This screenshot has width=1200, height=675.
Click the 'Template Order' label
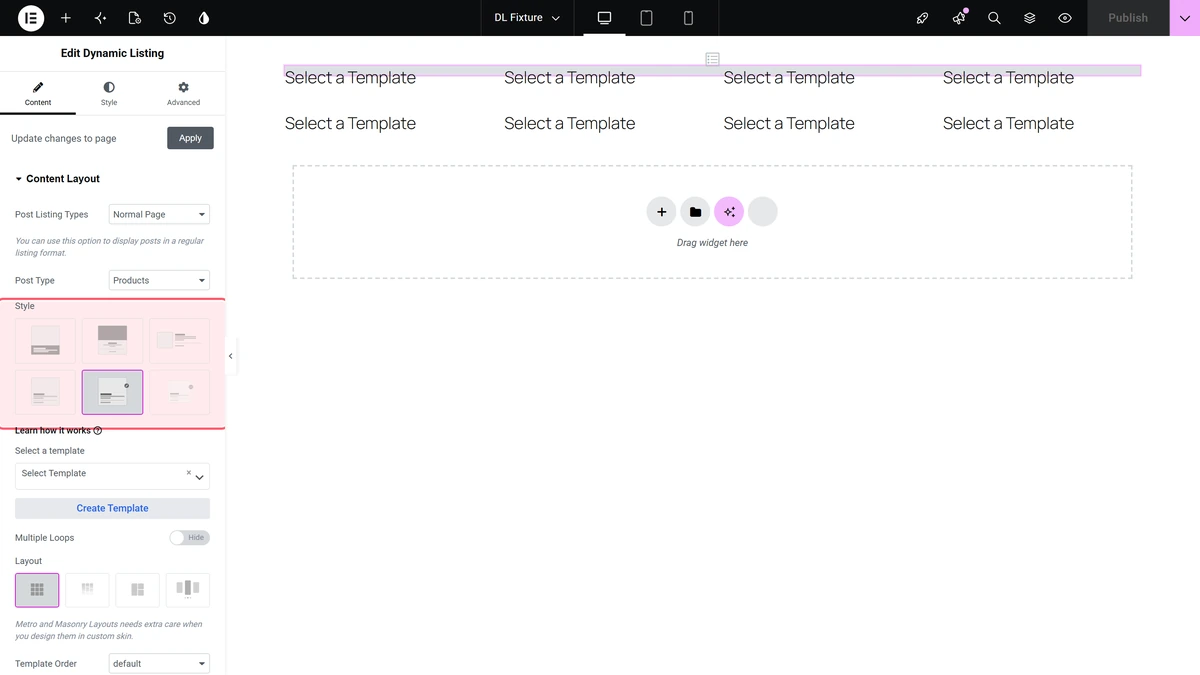[46, 664]
